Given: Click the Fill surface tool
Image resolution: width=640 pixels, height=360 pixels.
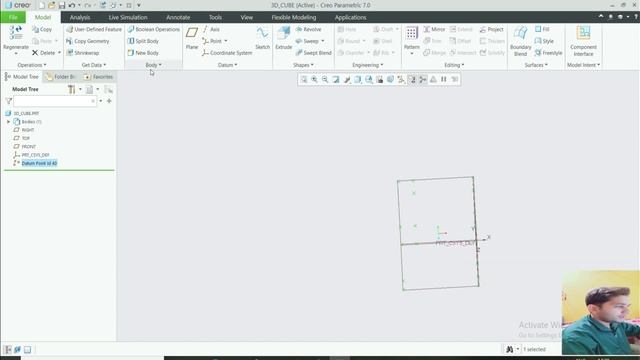Looking at the screenshot, I should [542, 29].
